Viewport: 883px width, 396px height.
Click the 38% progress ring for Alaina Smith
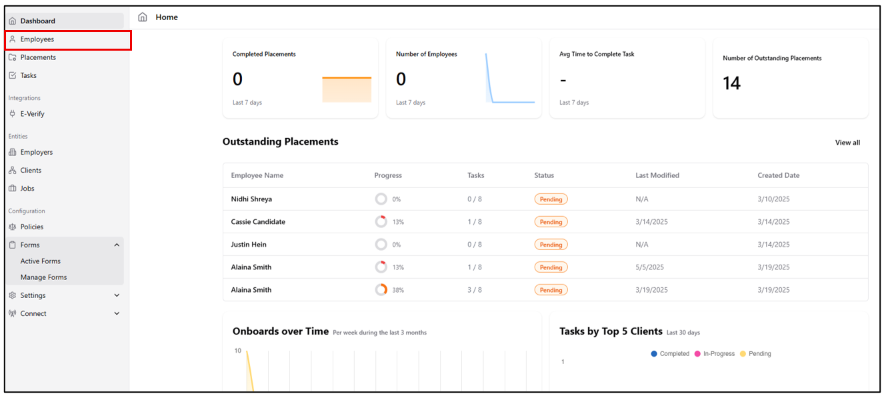point(381,290)
